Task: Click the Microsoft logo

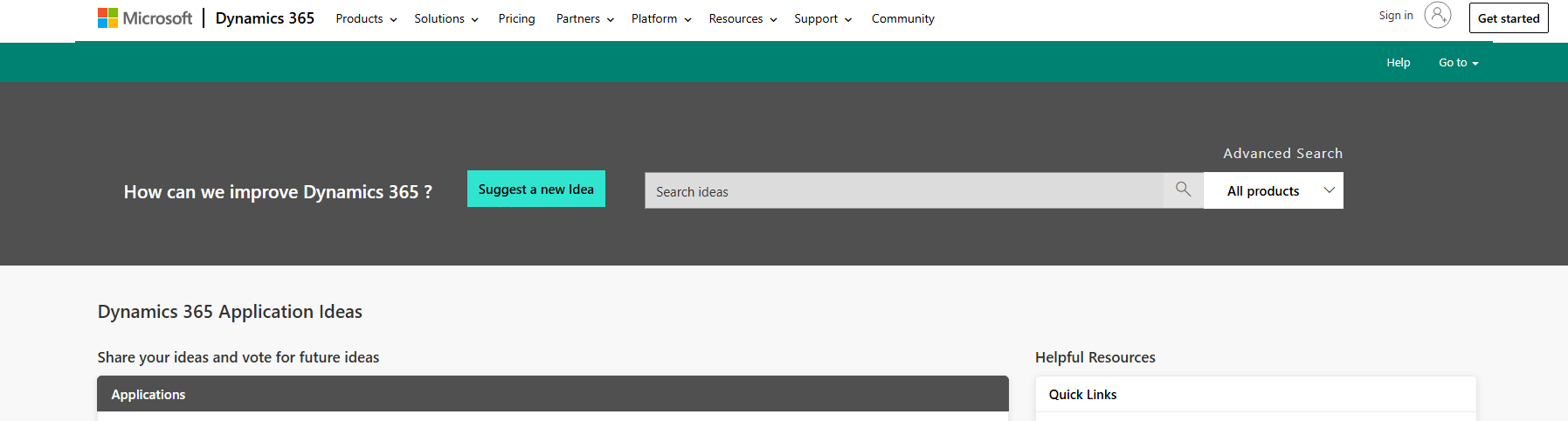Action: pyautogui.click(x=144, y=18)
